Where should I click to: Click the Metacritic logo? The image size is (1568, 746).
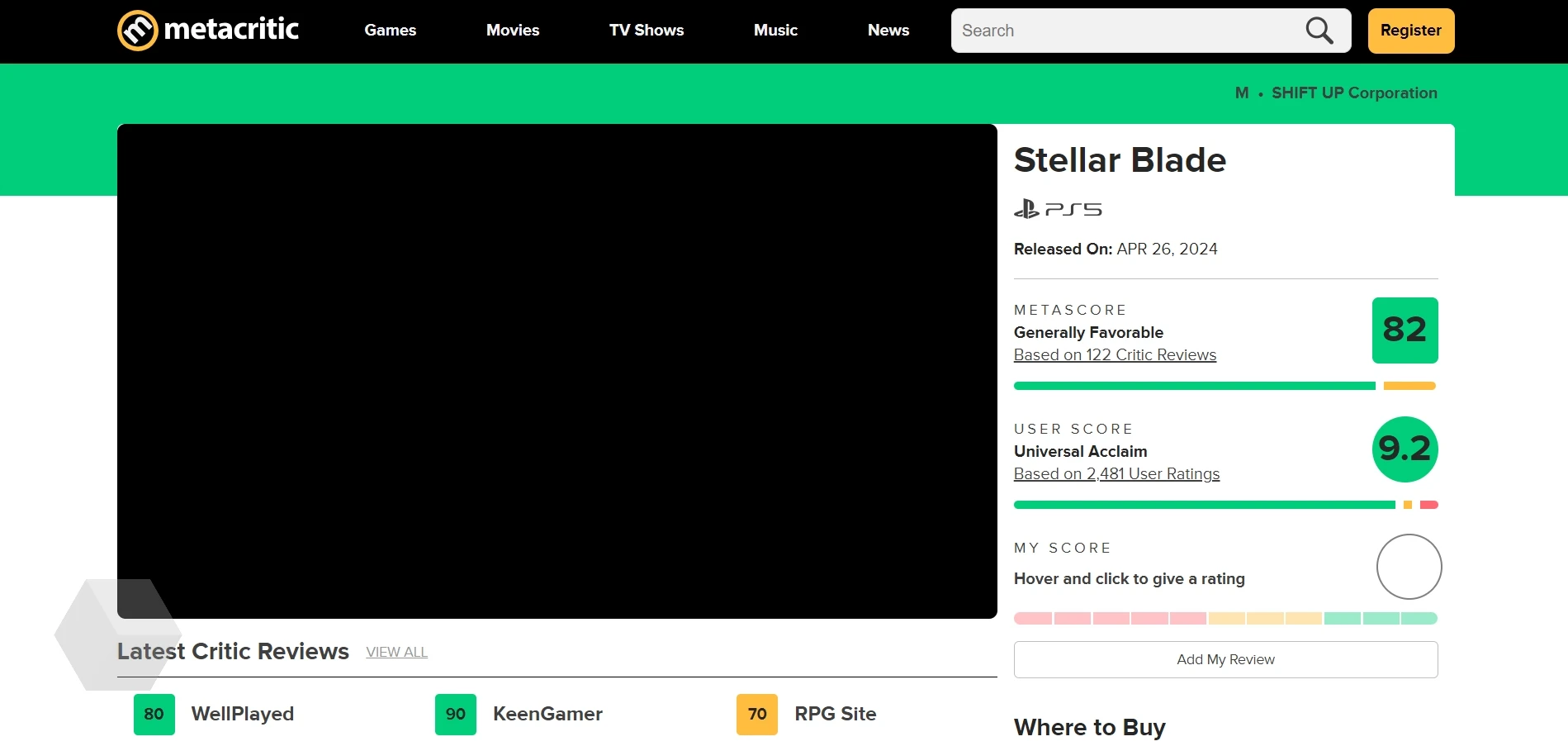click(x=208, y=31)
